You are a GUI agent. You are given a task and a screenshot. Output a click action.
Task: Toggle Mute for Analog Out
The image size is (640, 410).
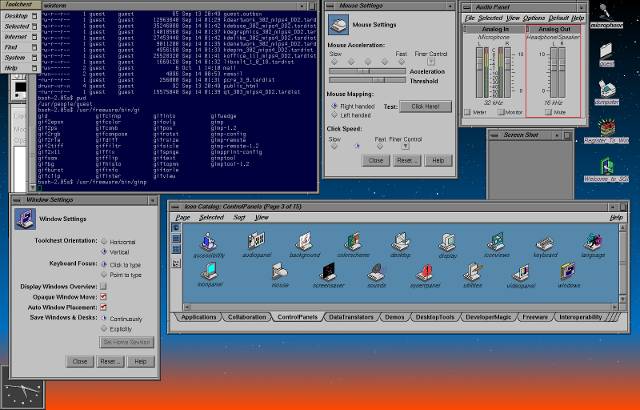click(546, 112)
